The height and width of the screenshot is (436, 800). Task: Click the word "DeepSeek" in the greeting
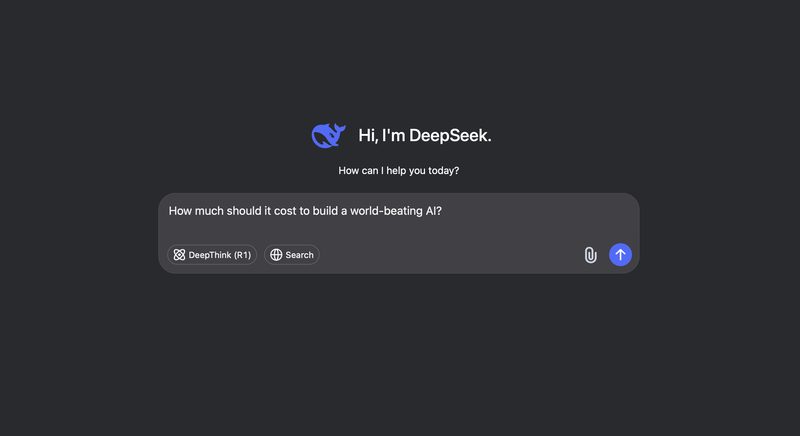[x=450, y=136]
